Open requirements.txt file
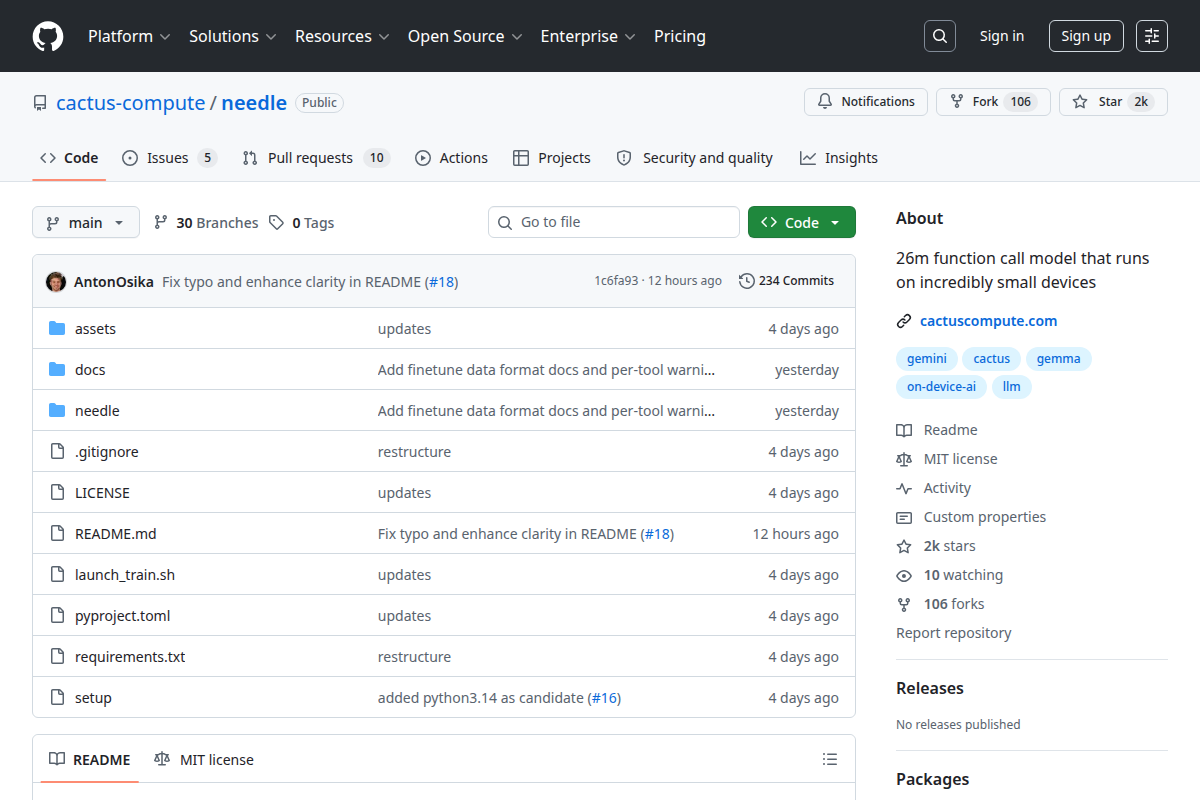The image size is (1200, 800). tap(130, 657)
